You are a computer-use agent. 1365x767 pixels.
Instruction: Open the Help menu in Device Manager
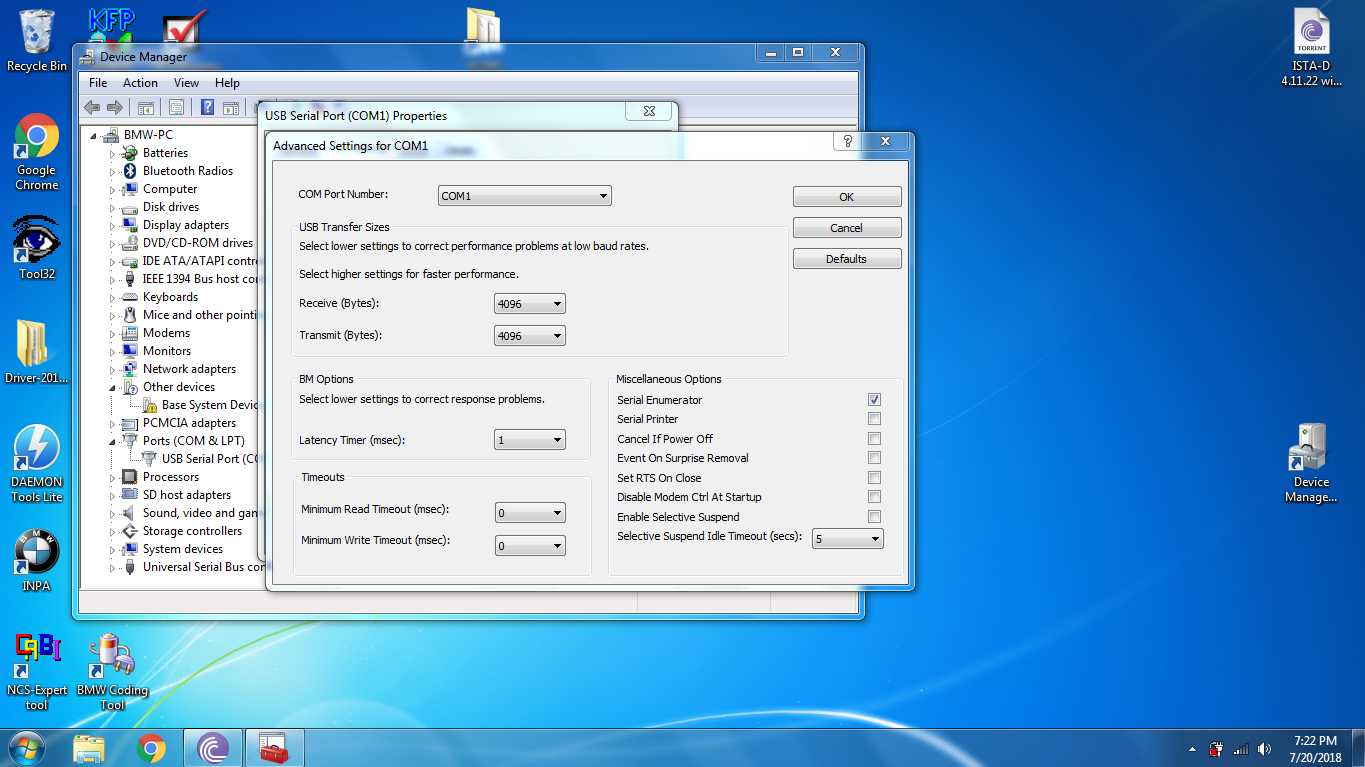(x=227, y=83)
